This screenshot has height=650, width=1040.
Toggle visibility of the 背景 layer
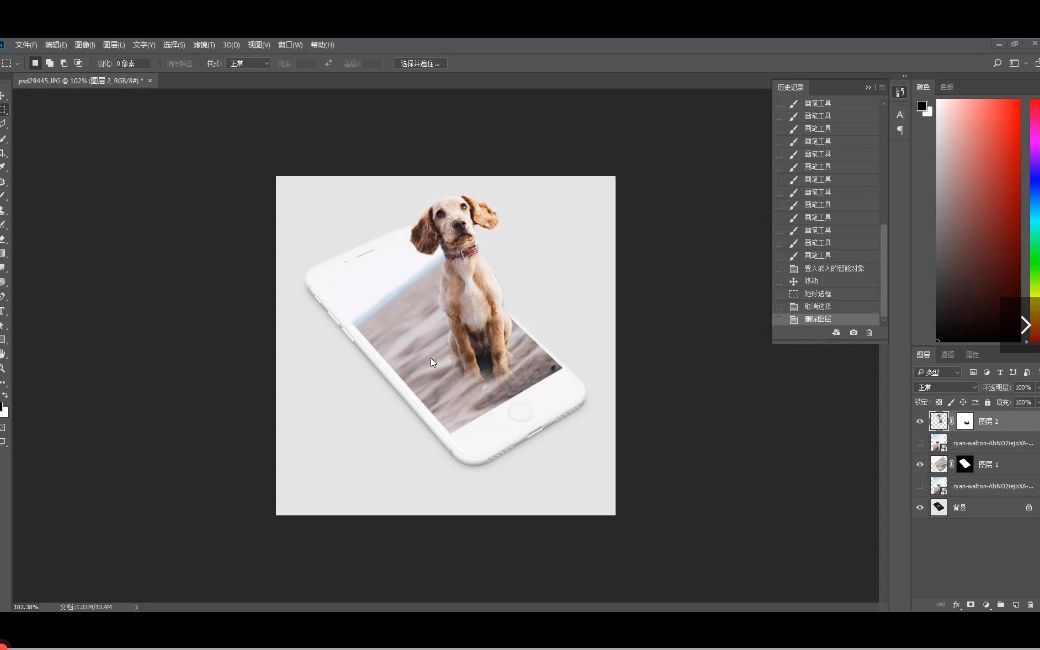(x=920, y=507)
